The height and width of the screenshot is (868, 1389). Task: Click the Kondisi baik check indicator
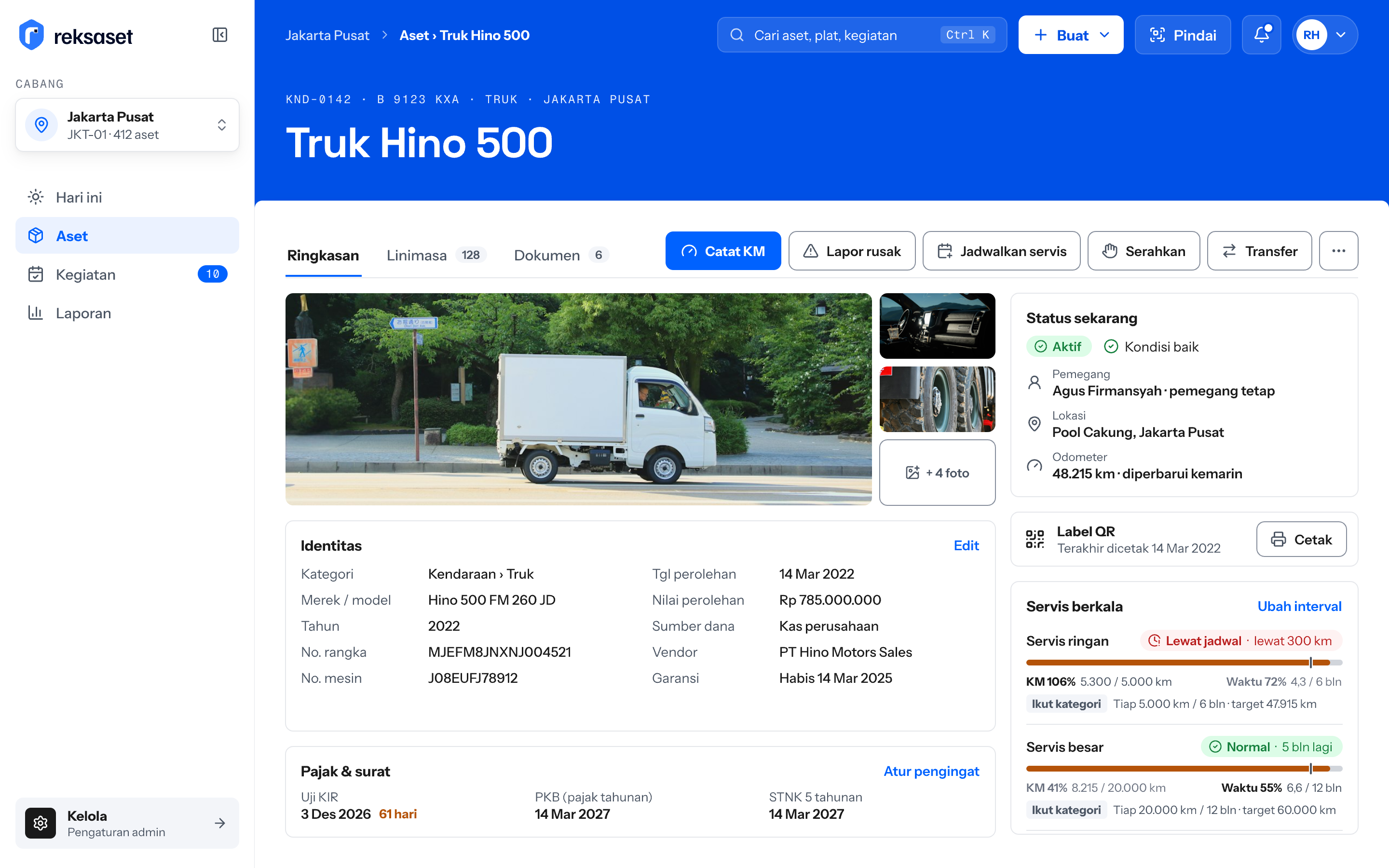click(1151, 347)
